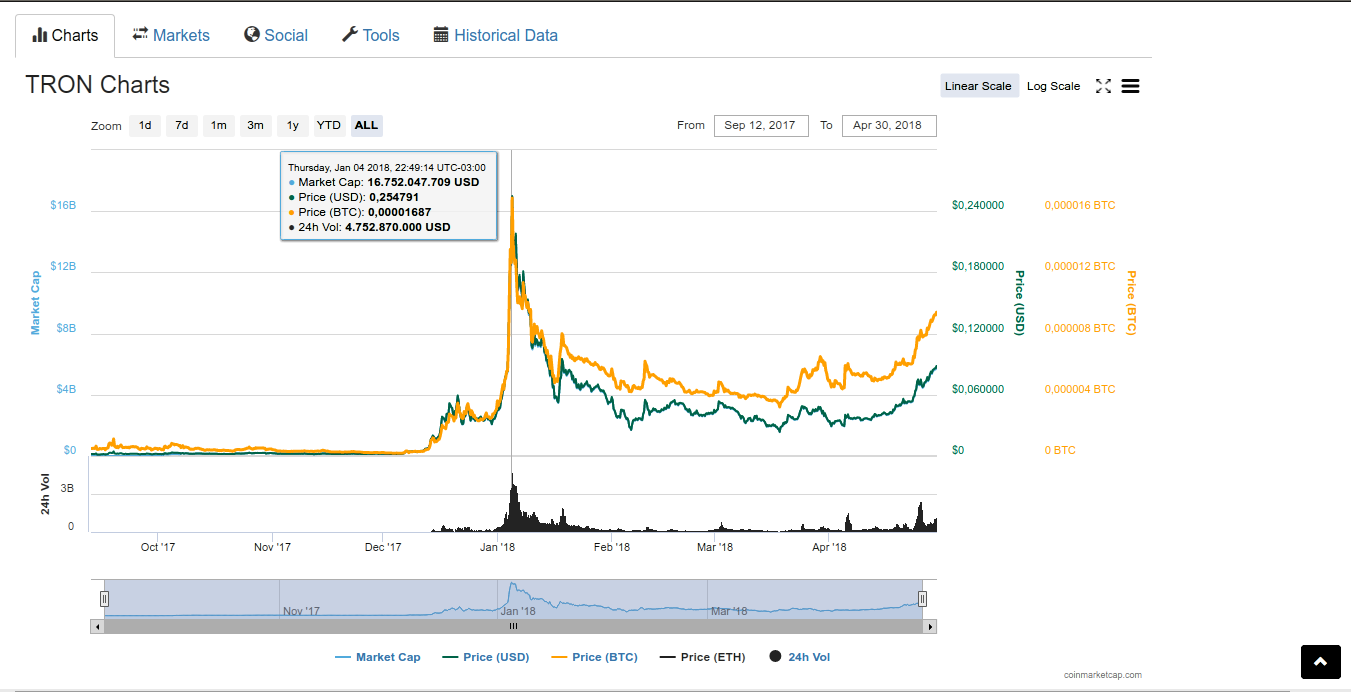Set zoom range to 1m
This screenshot has height=692, width=1351.
[x=218, y=125]
